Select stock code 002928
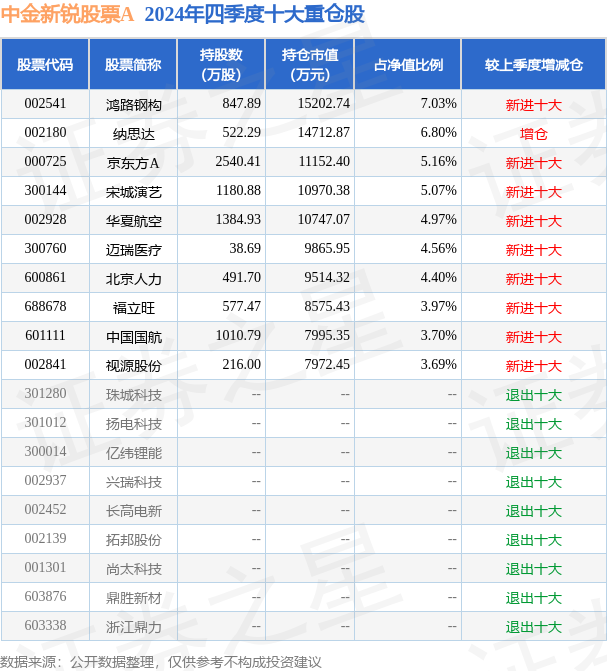The image size is (607, 671). click(x=45, y=220)
